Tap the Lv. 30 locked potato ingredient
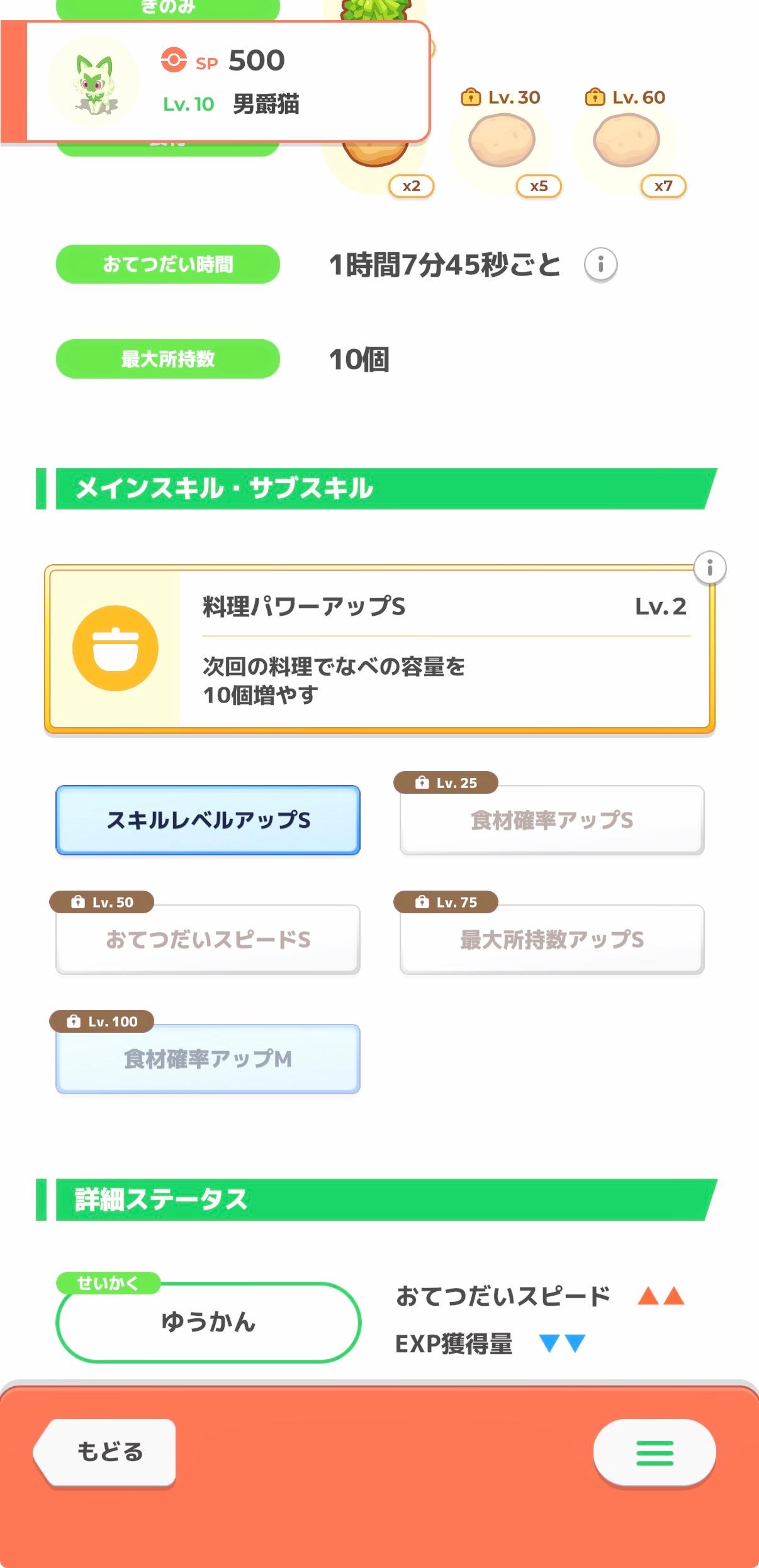 [502, 140]
